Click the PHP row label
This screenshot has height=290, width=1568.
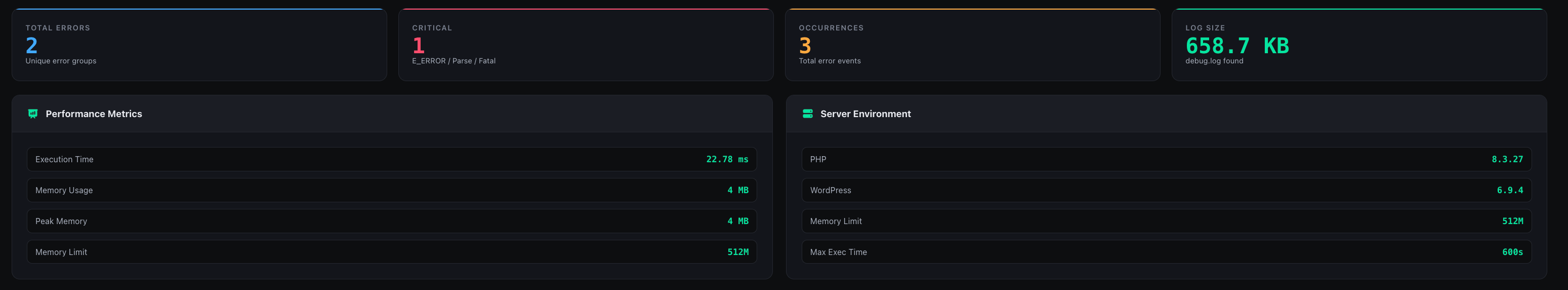click(x=818, y=160)
